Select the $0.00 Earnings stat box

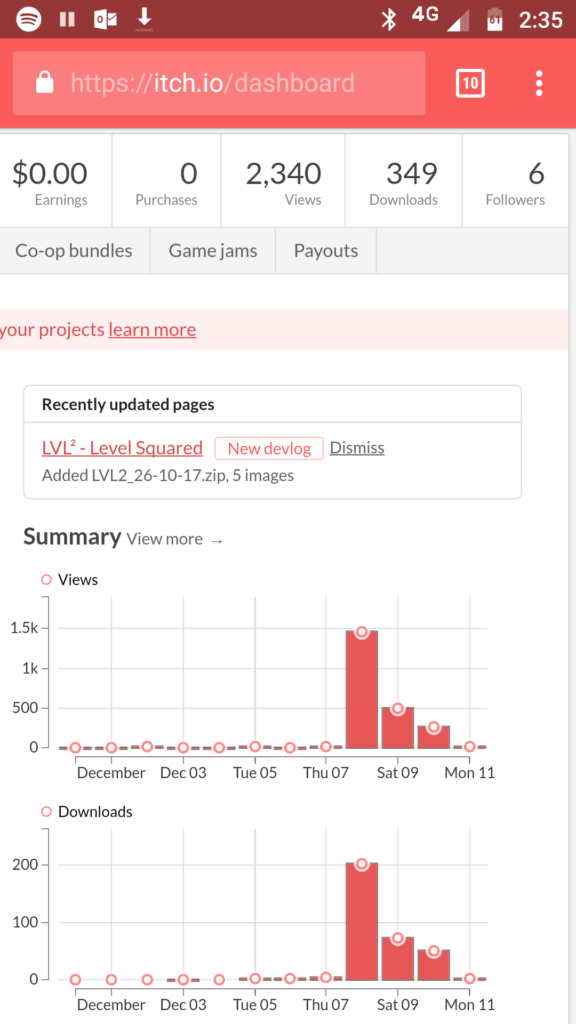pos(56,181)
